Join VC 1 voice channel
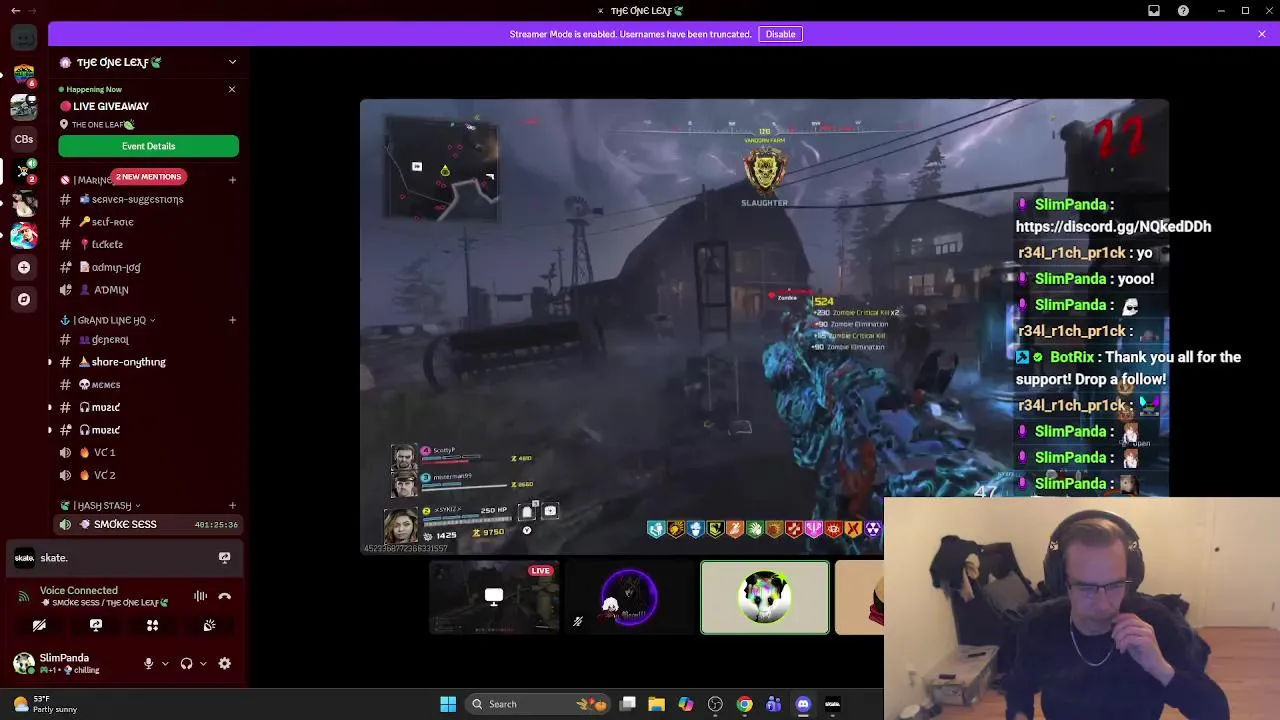Screen dimensions: 1280x720 pos(147,452)
